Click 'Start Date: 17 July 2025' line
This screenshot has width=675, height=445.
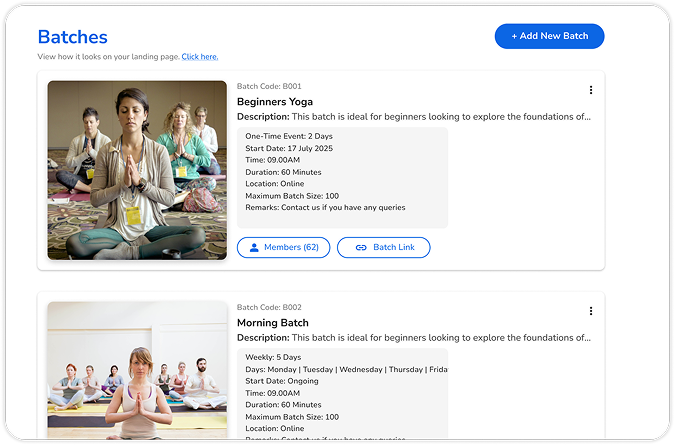(289, 148)
